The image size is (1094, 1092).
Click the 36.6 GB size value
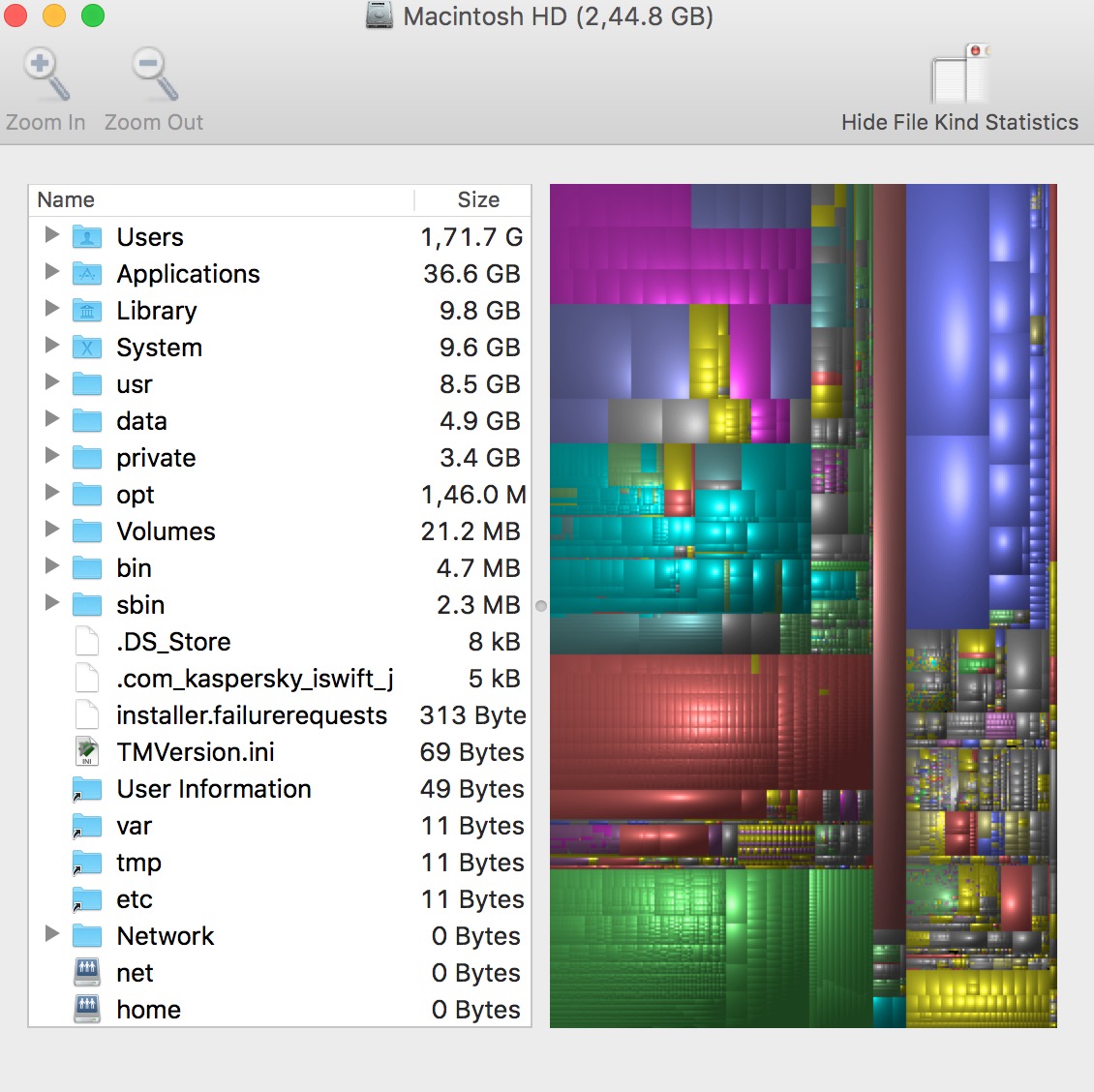[471, 274]
